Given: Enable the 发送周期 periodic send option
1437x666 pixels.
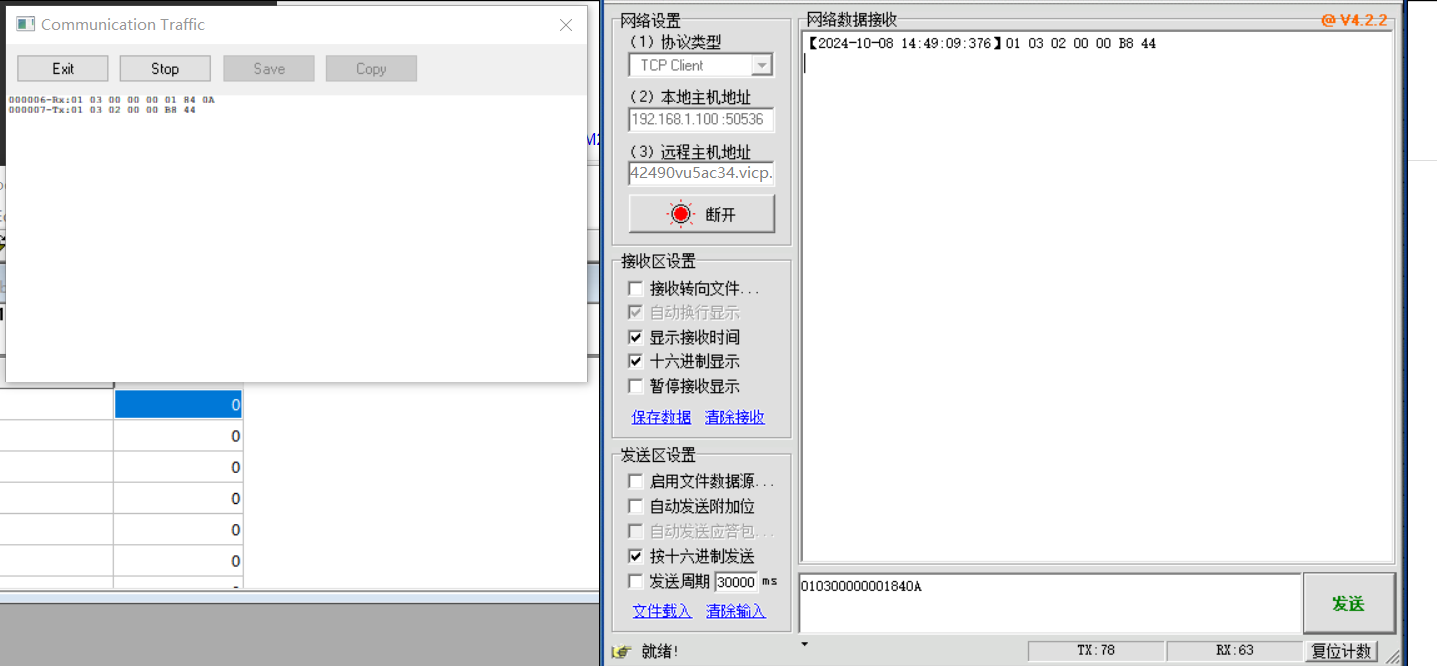Looking at the screenshot, I should tap(636, 581).
